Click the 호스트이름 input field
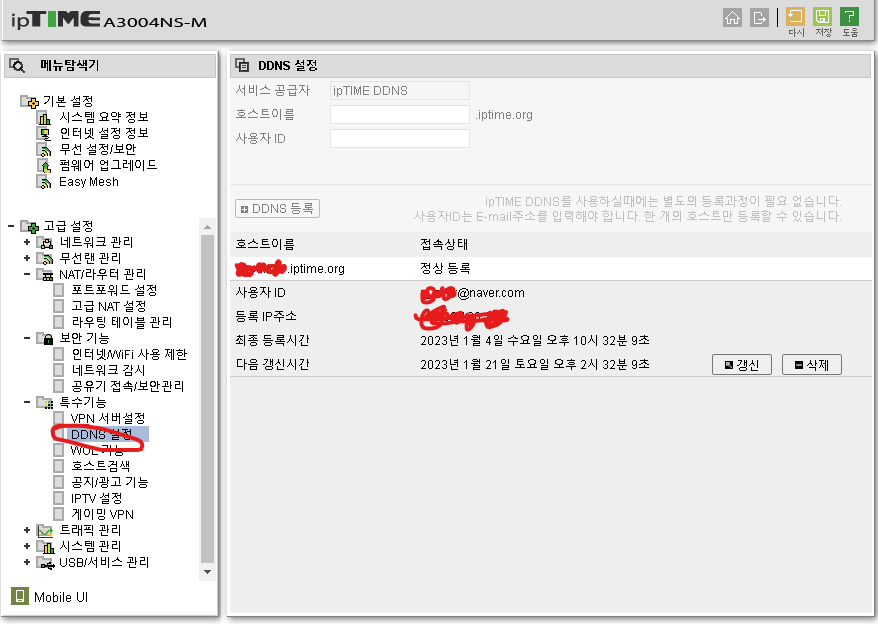 coord(400,114)
